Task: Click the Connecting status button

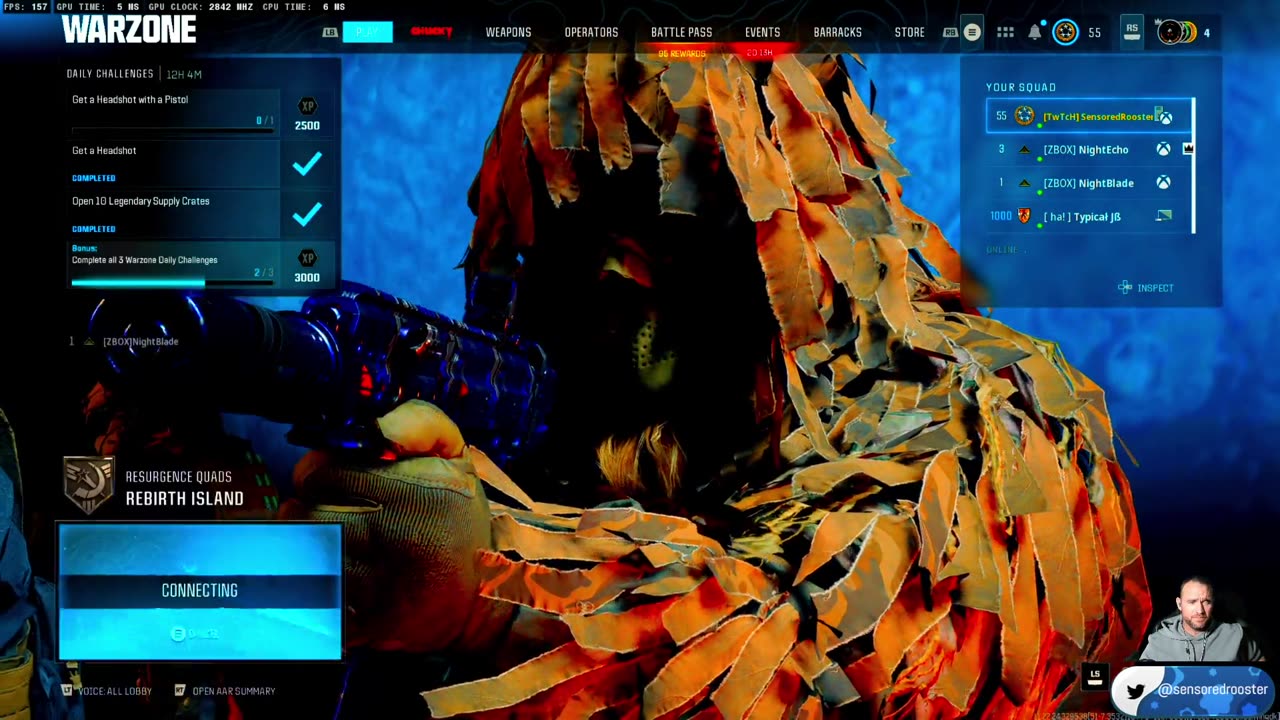Action: coord(200,591)
